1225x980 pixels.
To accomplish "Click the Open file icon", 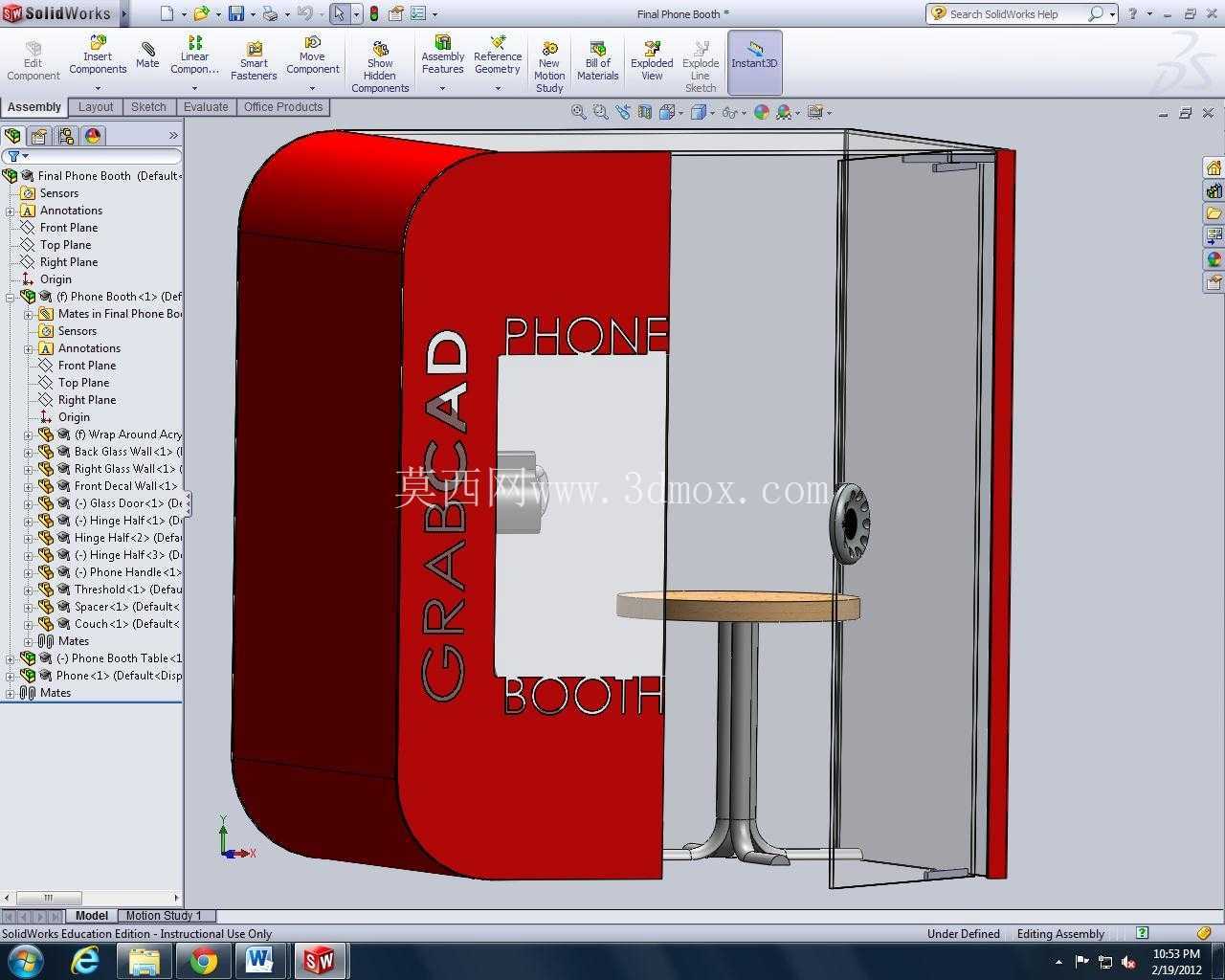I will (x=201, y=13).
